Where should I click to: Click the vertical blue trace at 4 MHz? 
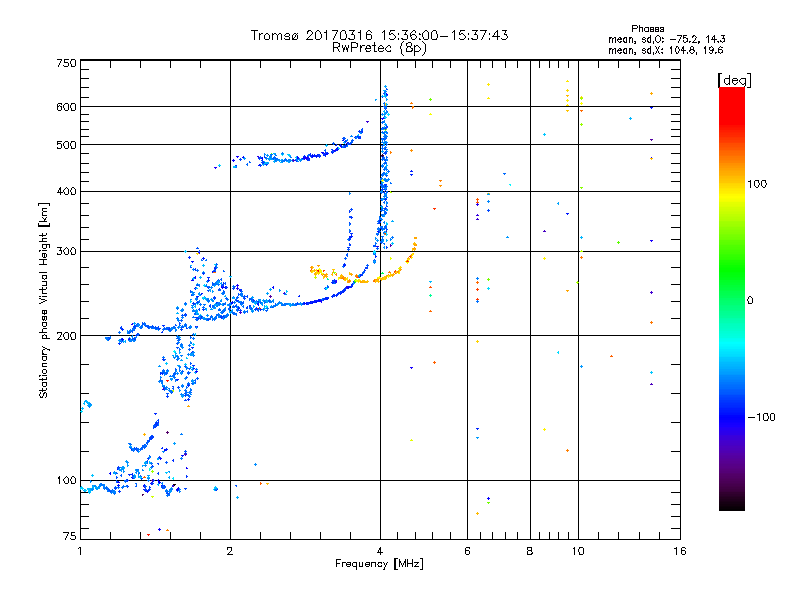(385, 168)
